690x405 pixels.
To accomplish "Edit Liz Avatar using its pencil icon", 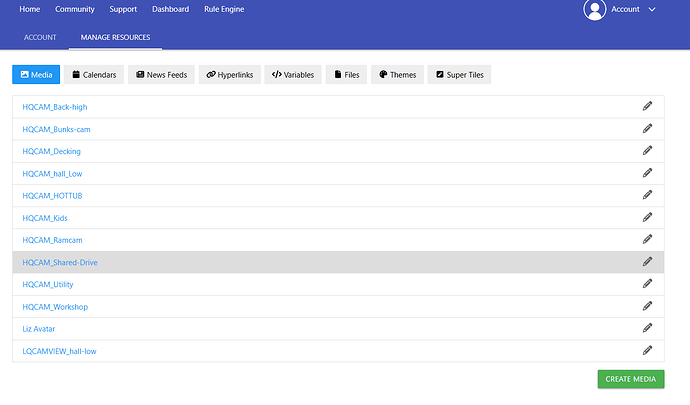I will 647,328.
